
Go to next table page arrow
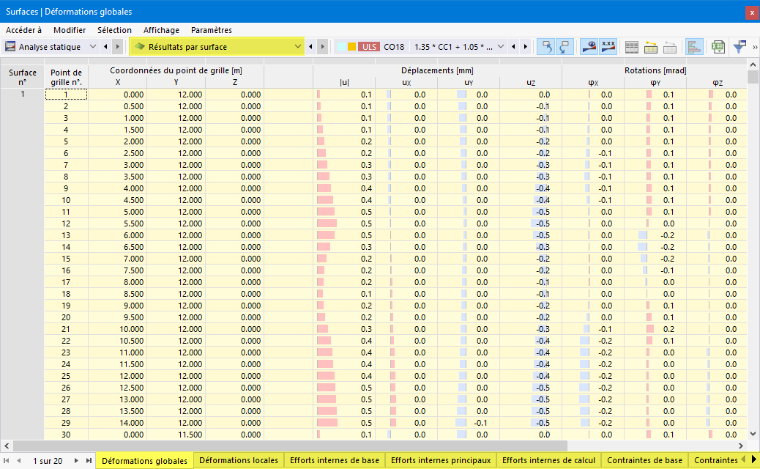(x=76, y=460)
